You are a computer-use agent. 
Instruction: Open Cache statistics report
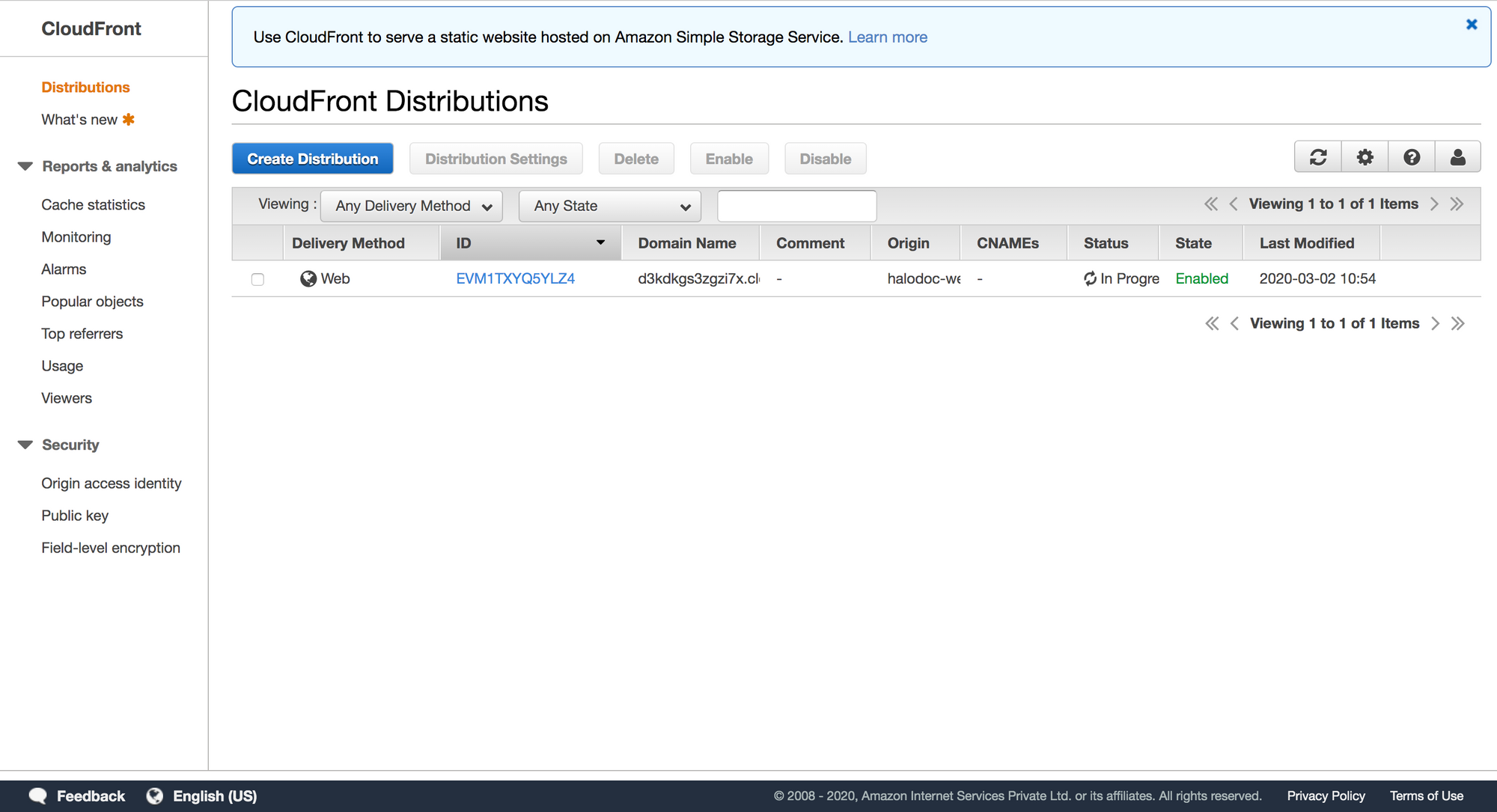[93, 205]
